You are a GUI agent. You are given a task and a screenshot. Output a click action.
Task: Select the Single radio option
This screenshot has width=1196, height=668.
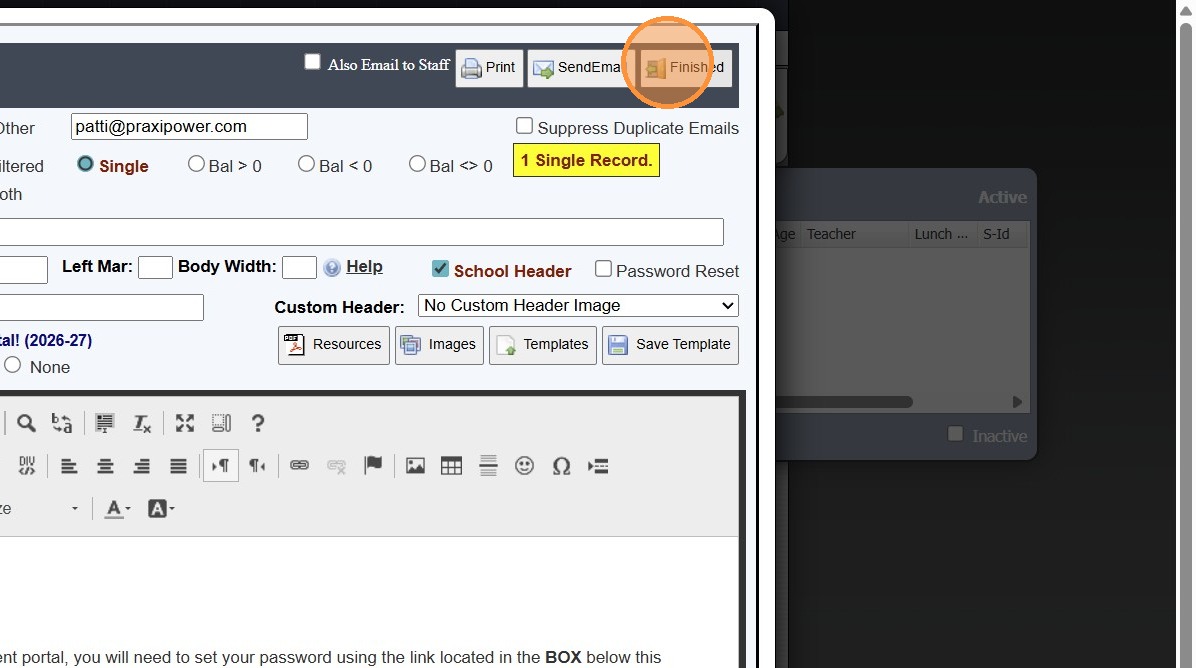point(85,164)
